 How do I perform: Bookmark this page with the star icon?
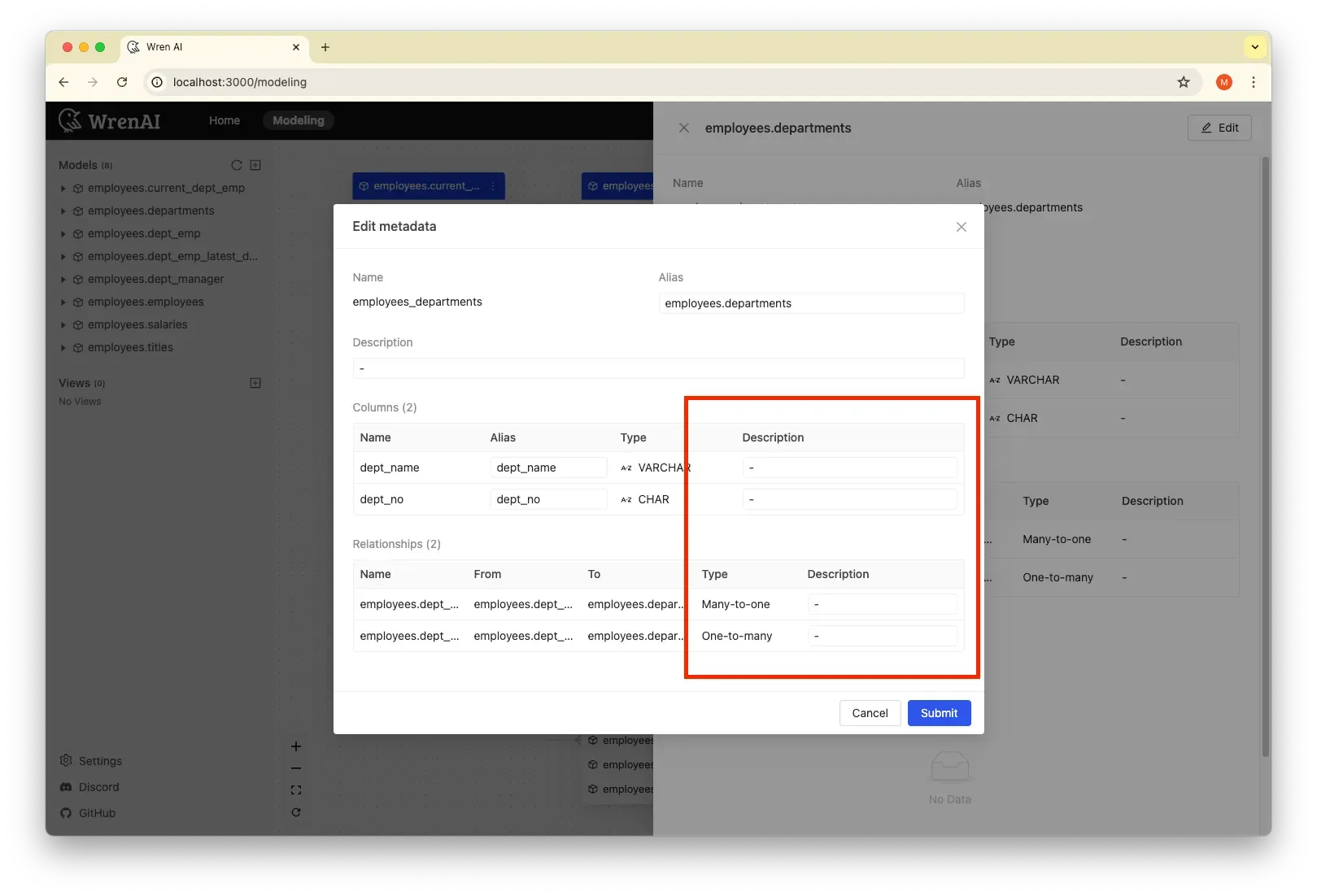click(x=1183, y=82)
